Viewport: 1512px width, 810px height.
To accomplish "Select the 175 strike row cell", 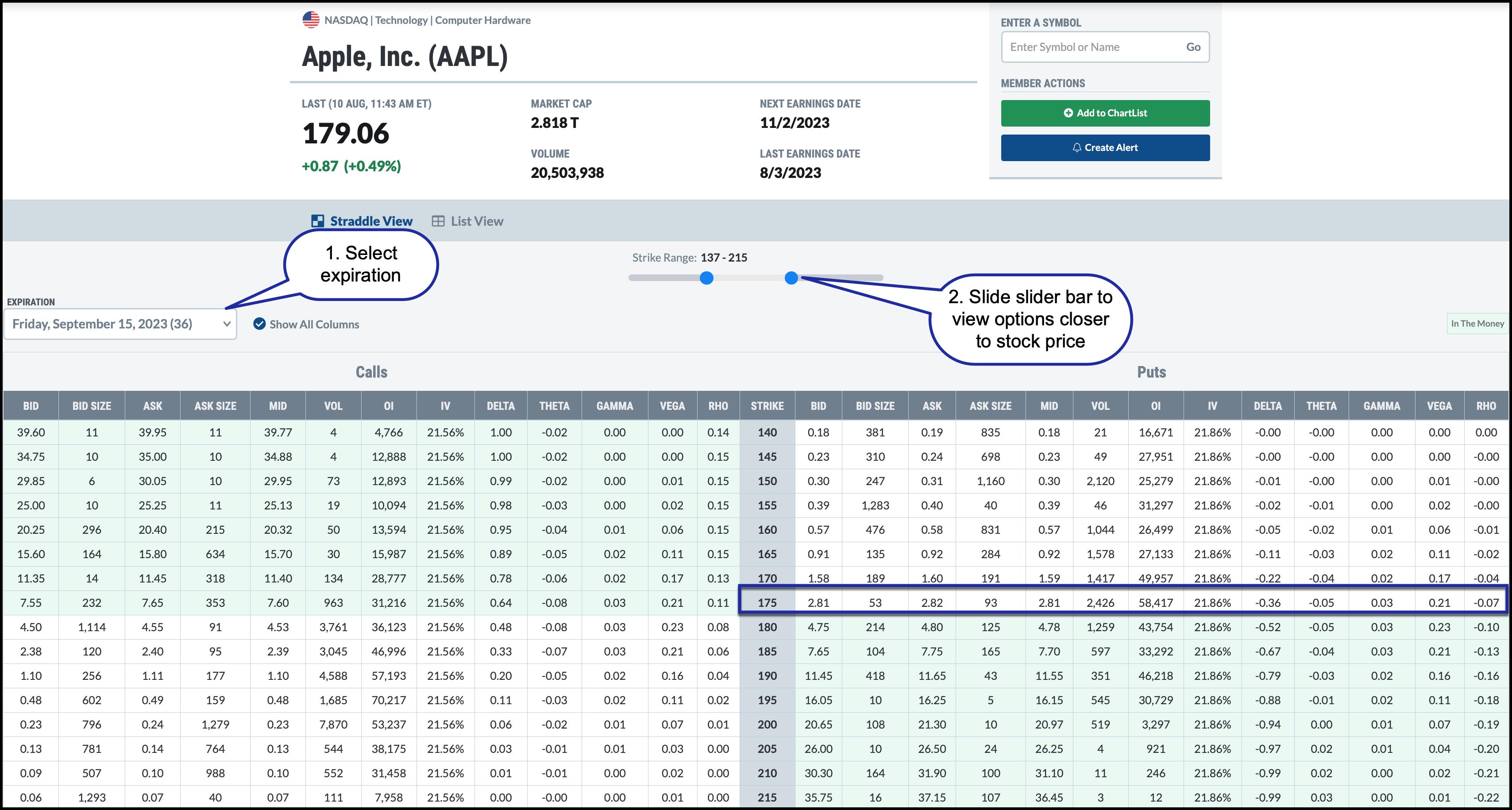I will point(767,603).
